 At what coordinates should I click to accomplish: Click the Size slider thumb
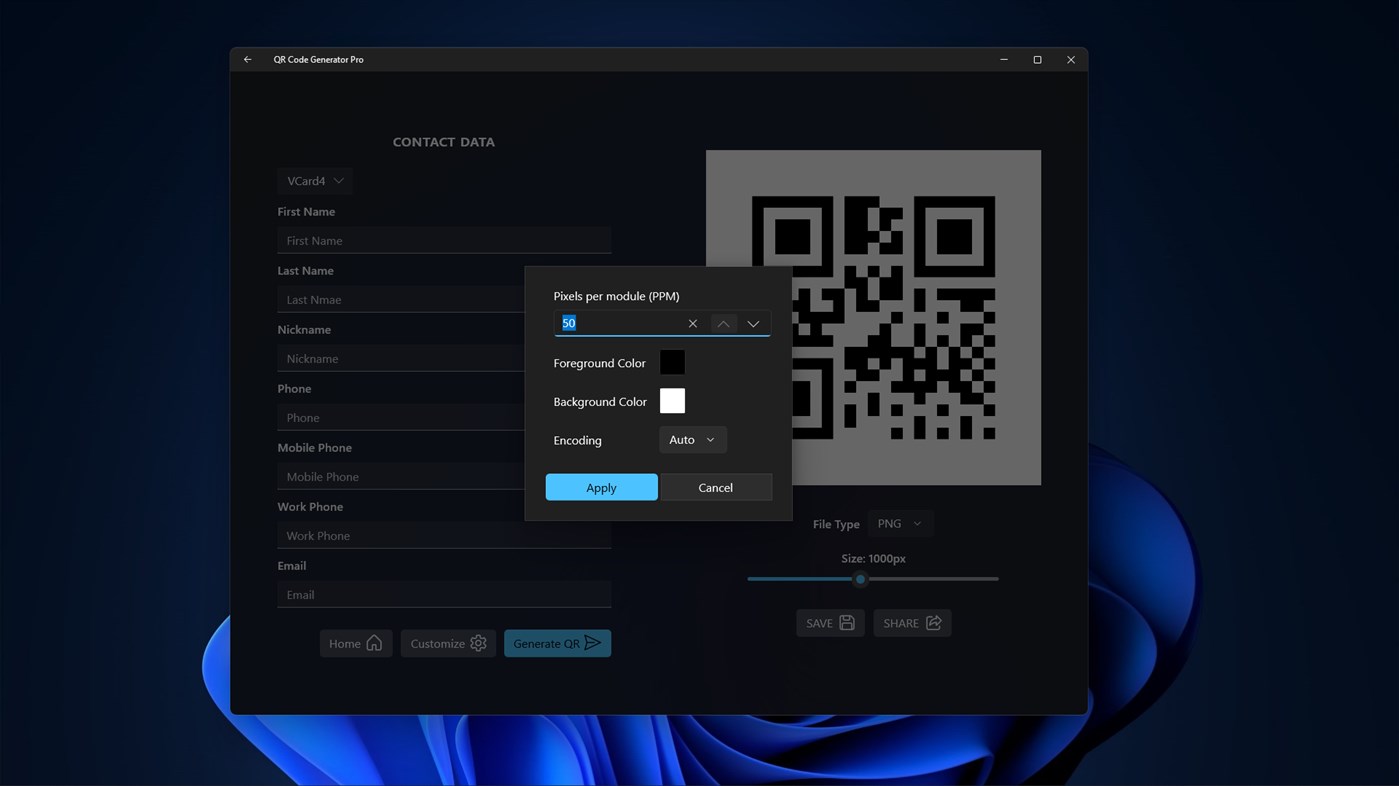860,579
